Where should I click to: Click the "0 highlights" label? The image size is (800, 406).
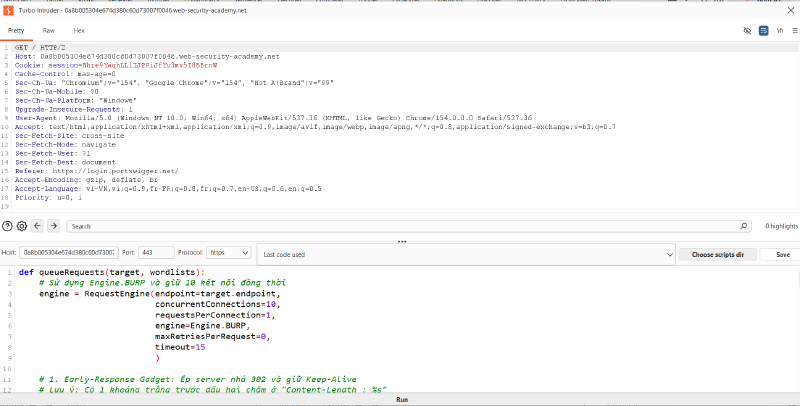pos(782,226)
